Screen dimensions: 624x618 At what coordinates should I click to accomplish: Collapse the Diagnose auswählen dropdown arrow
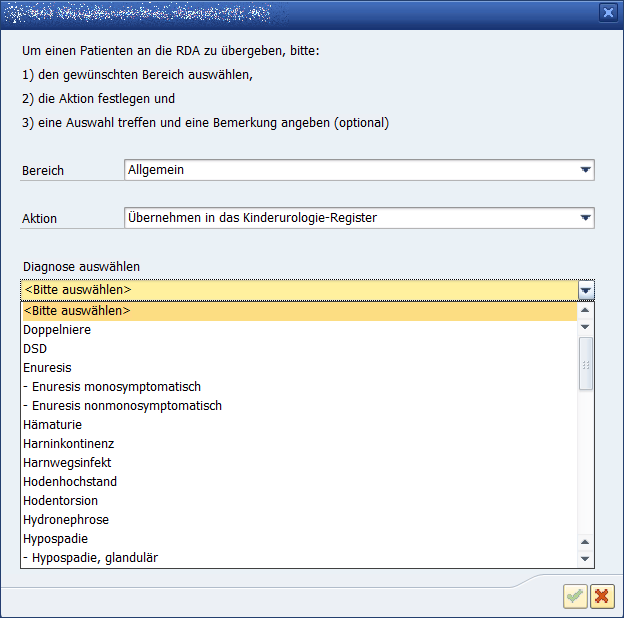click(x=586, y=290)
